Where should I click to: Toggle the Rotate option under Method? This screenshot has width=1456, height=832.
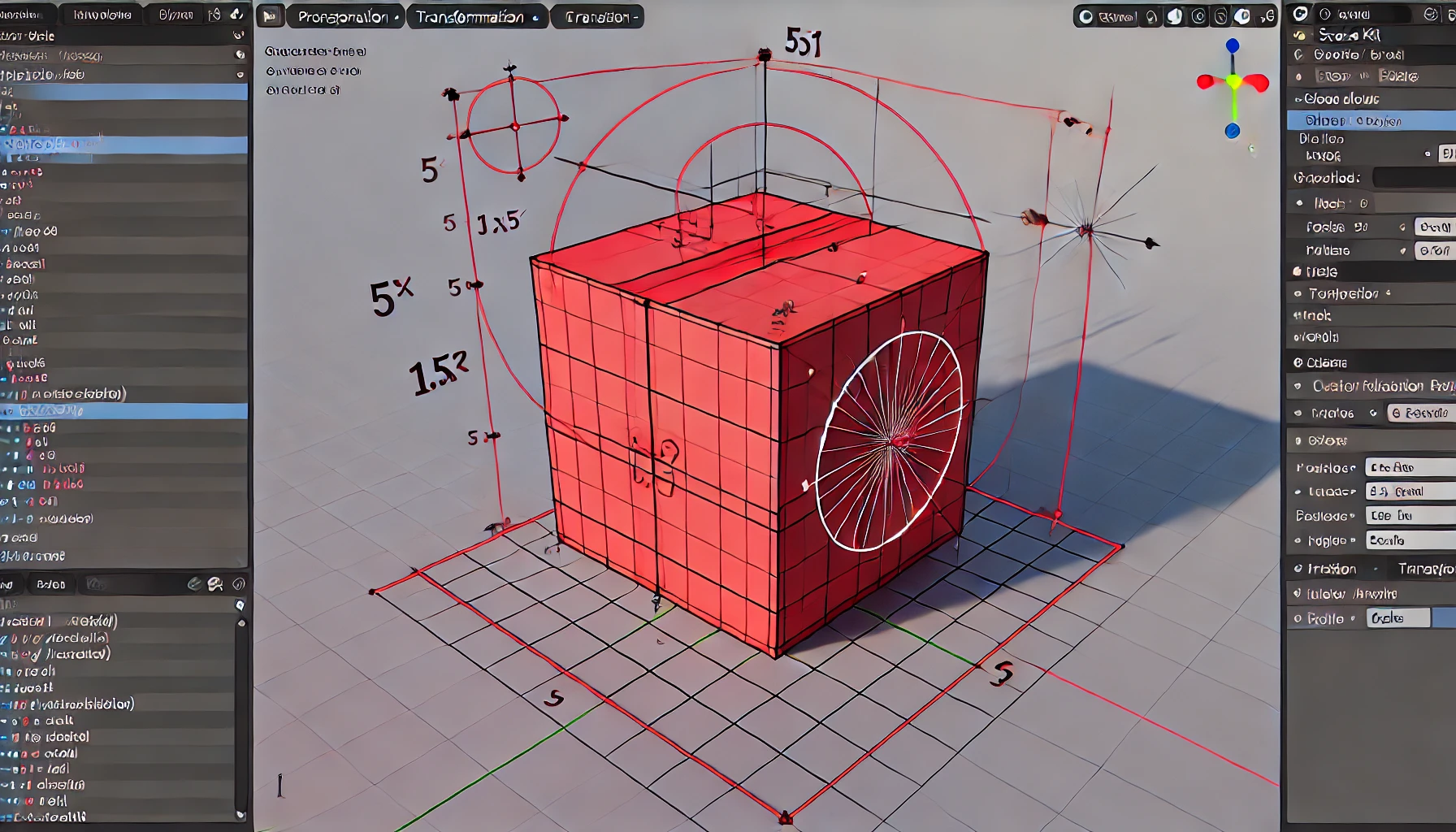1403,251
